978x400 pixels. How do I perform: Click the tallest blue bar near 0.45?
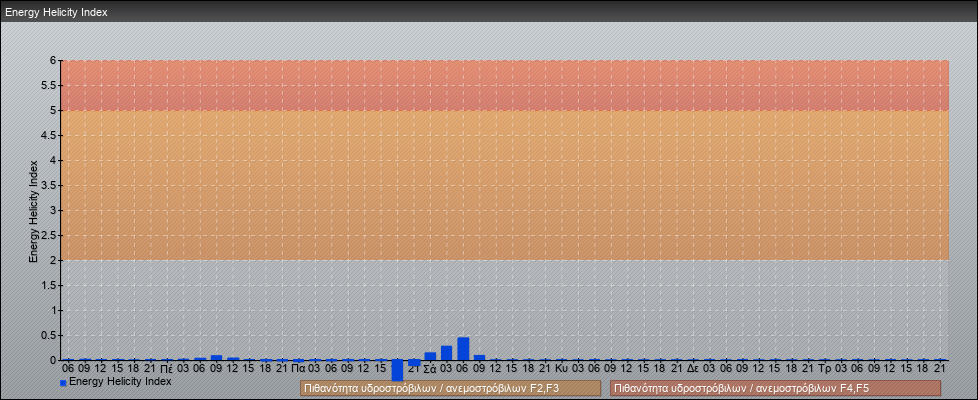(463, 349)
